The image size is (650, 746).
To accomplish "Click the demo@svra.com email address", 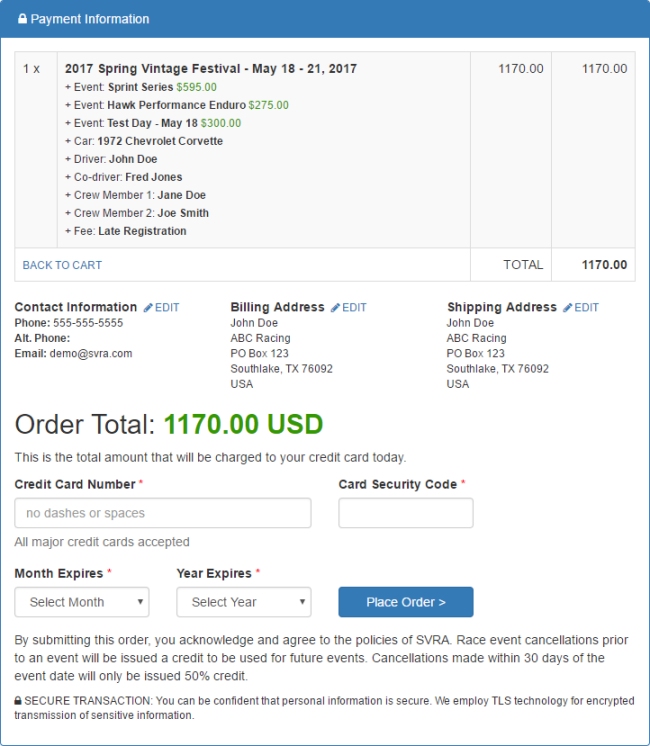I will click(91, 353).
